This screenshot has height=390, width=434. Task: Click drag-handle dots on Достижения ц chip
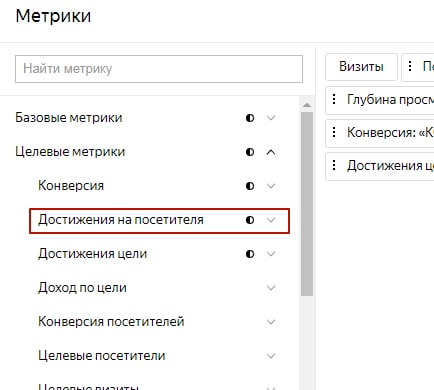click(x=334, y=165)
